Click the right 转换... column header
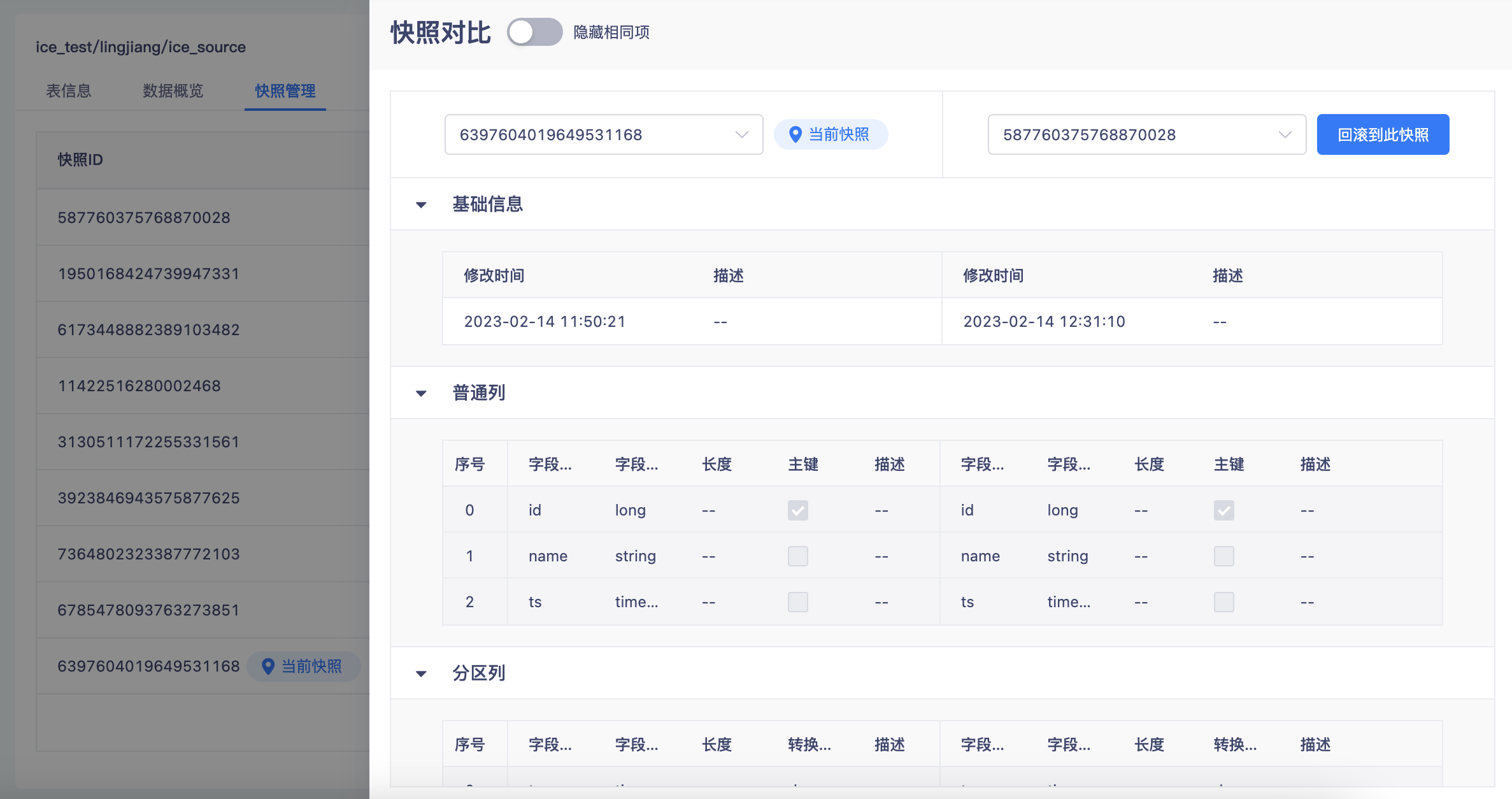 point(1235,744)
